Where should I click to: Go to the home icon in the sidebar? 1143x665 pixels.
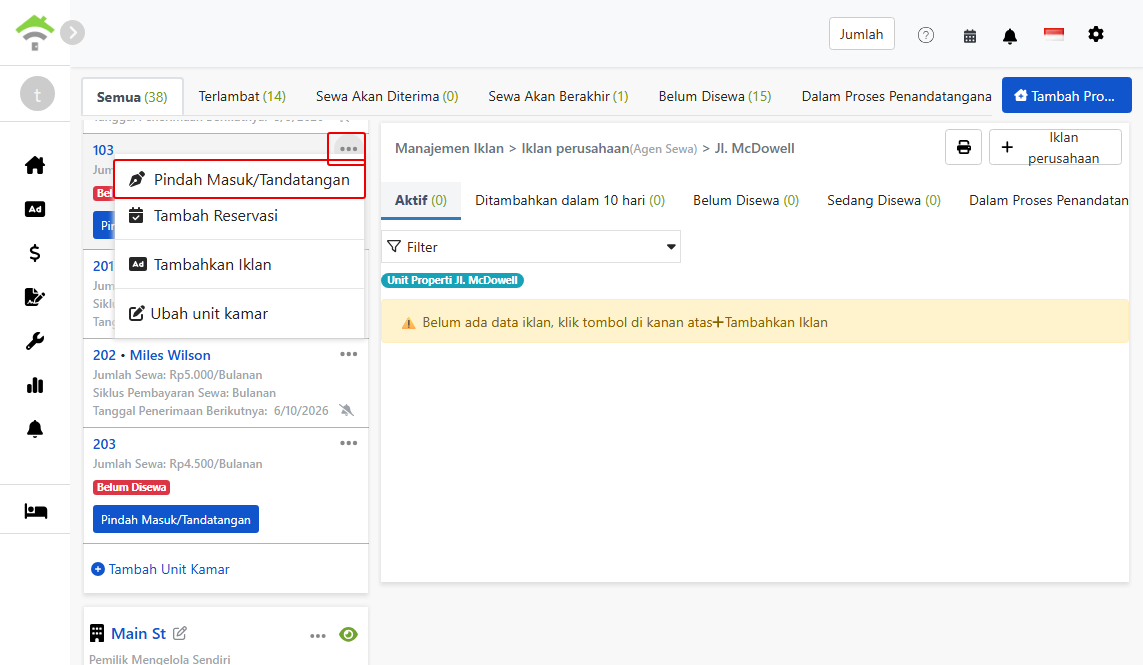pos(35,166)
